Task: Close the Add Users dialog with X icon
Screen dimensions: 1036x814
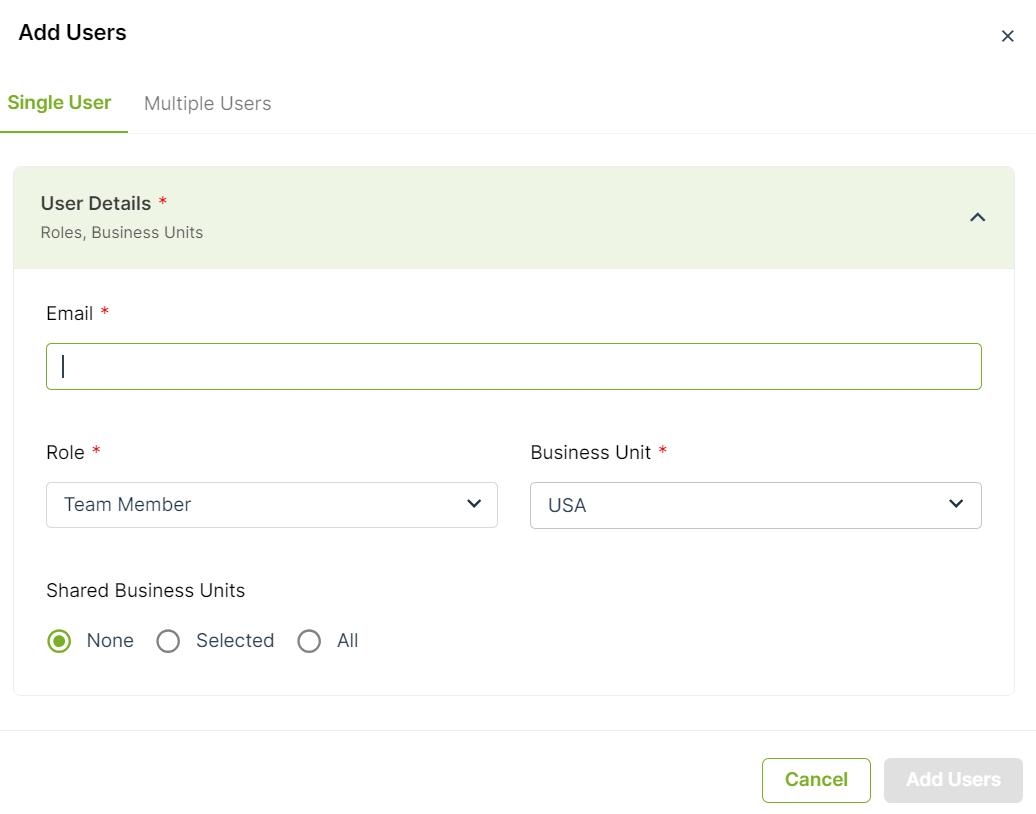Action: [1007, 36]
